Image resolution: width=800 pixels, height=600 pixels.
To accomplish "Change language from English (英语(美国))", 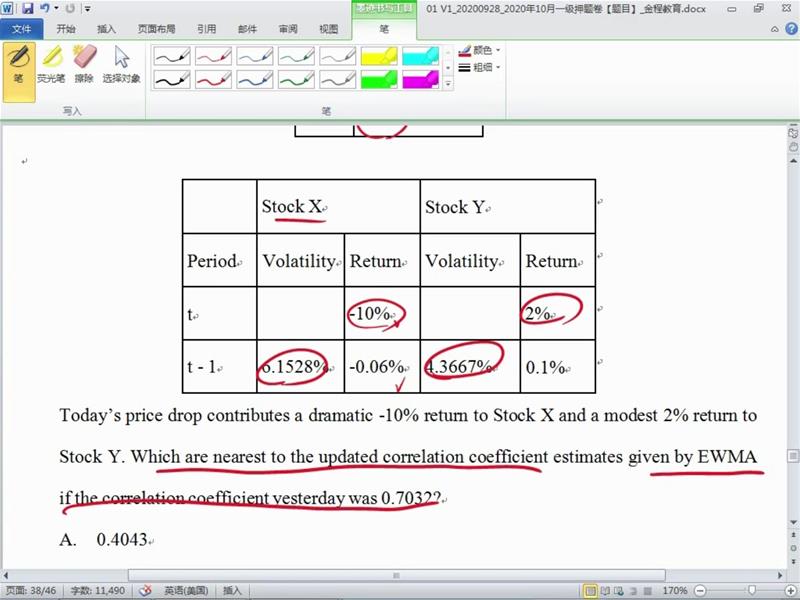I will click(x=186, y=590).
